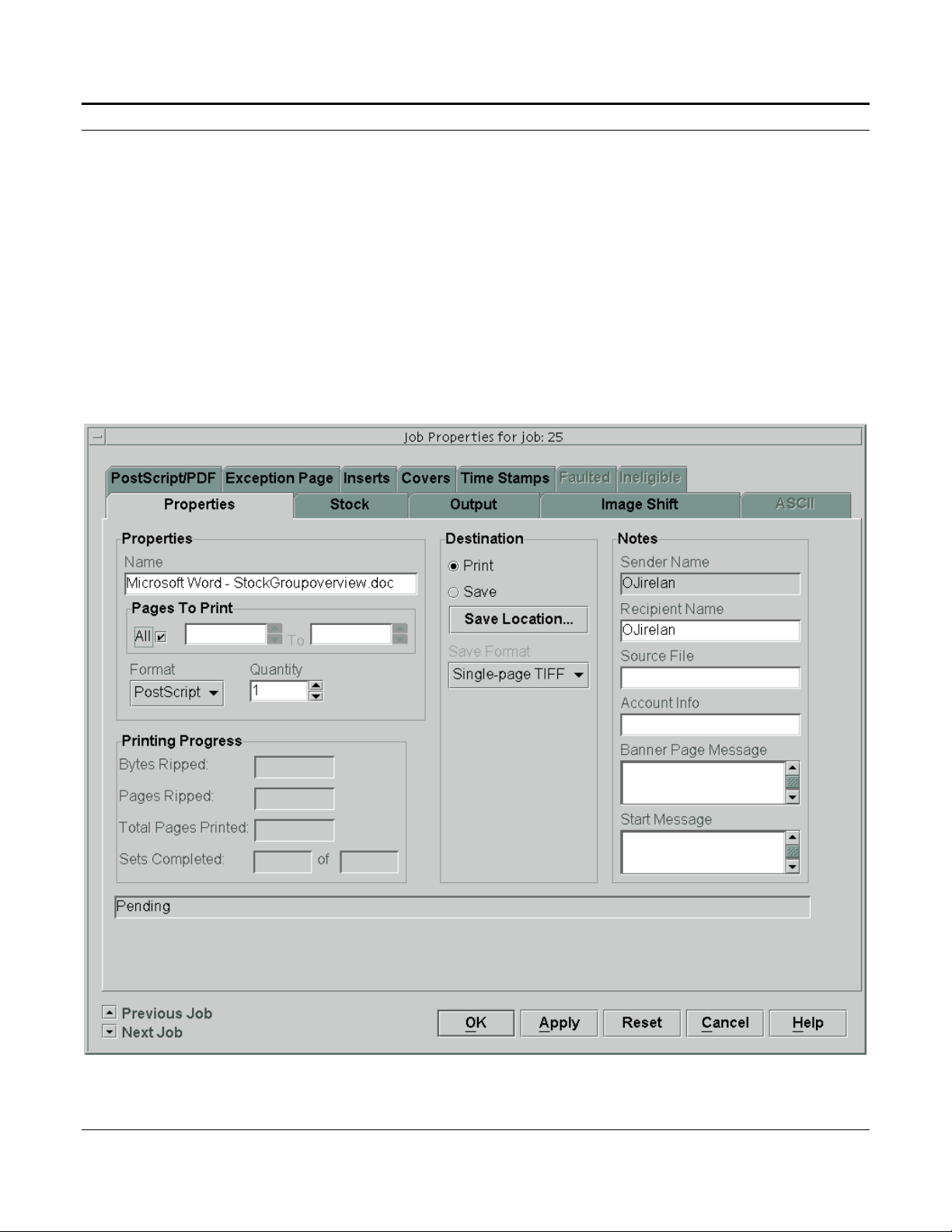The height and width of the screenshot is (1232, 952).
Task: Switch to the Exception Page tab
Action: point(279,478)
